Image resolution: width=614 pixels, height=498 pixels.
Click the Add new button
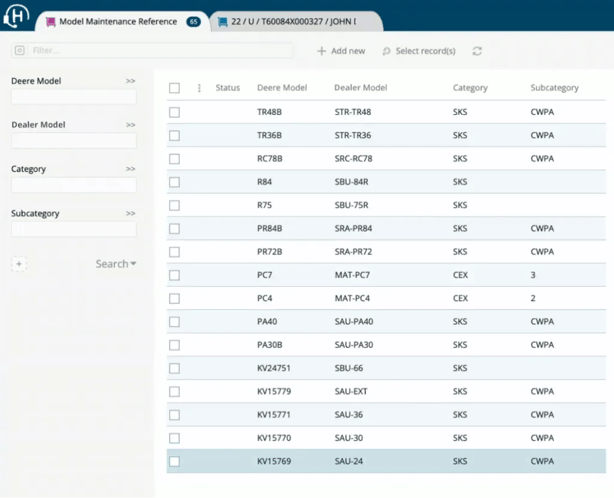(341, 51)
